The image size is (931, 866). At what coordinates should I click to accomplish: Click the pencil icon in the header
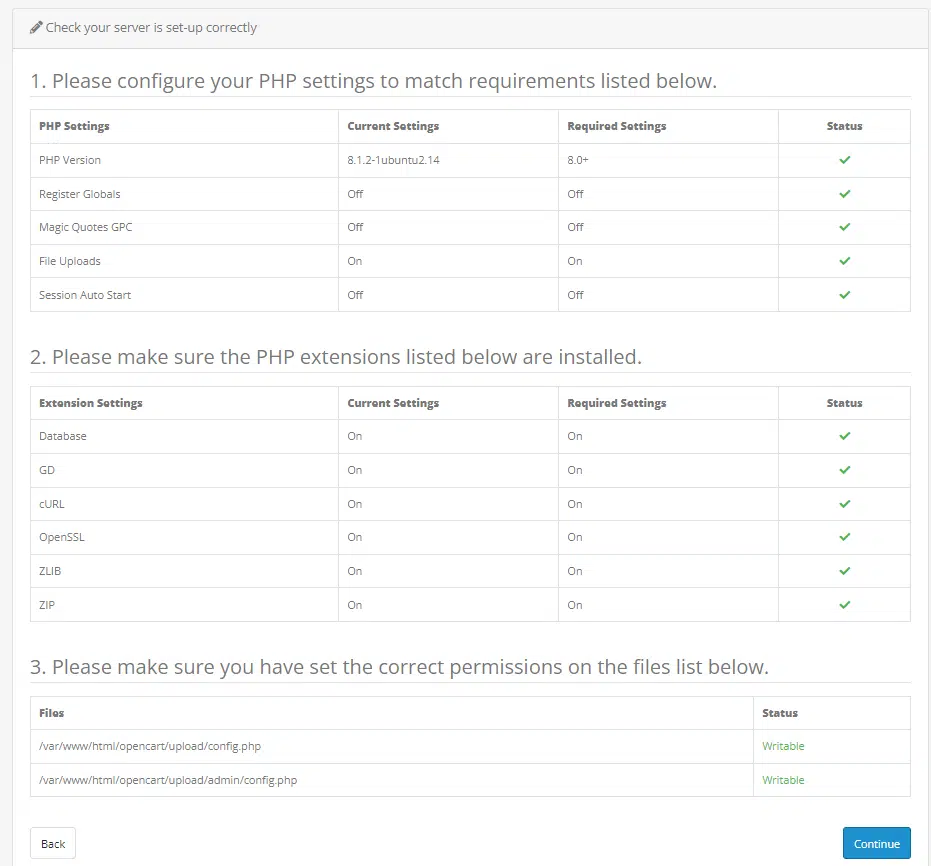click(36, 28)
